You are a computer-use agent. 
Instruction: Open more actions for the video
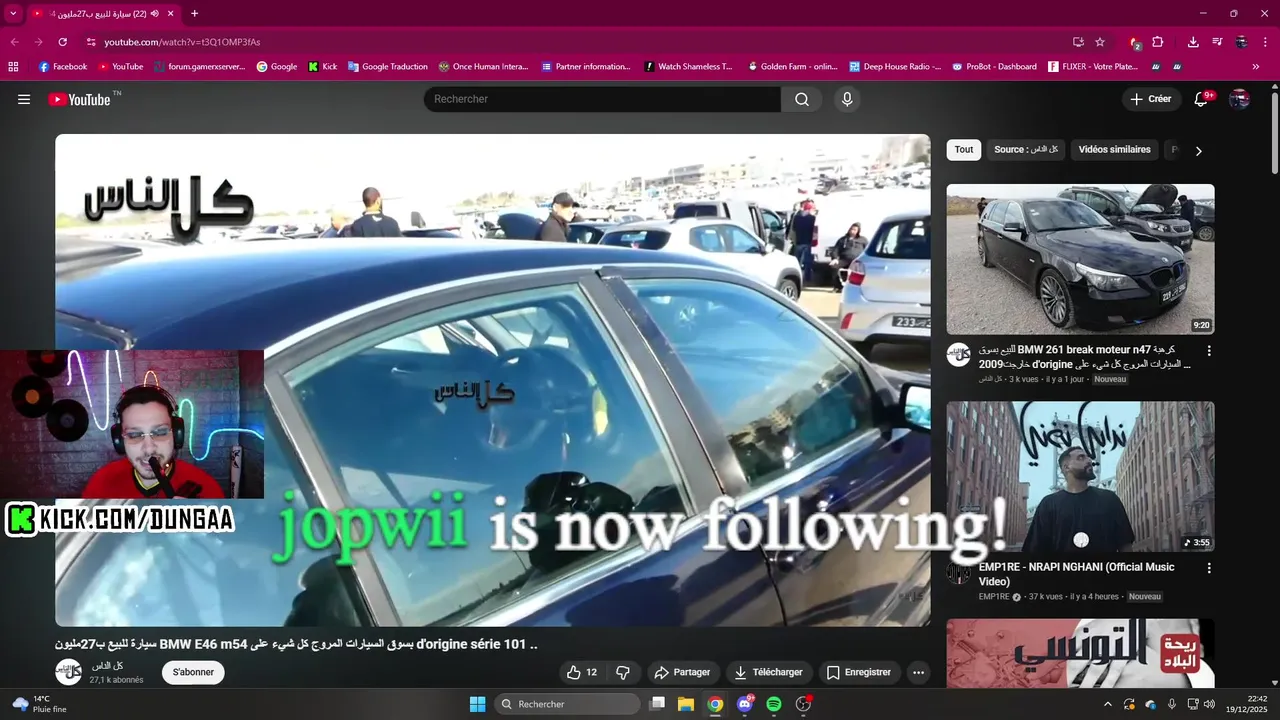(x=918, y=672)
